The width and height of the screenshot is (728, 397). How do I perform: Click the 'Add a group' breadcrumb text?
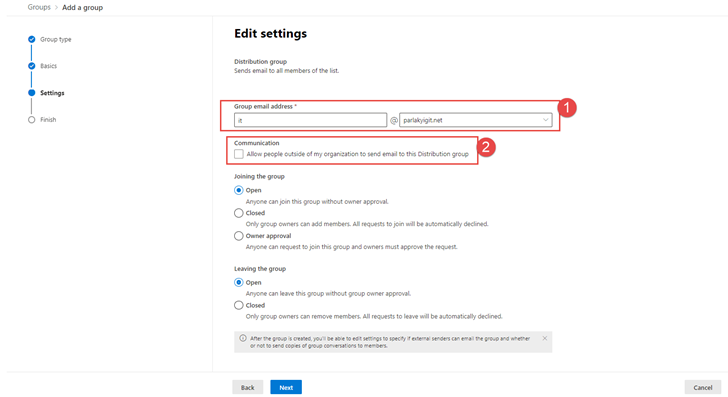click(x=83, y=7)
